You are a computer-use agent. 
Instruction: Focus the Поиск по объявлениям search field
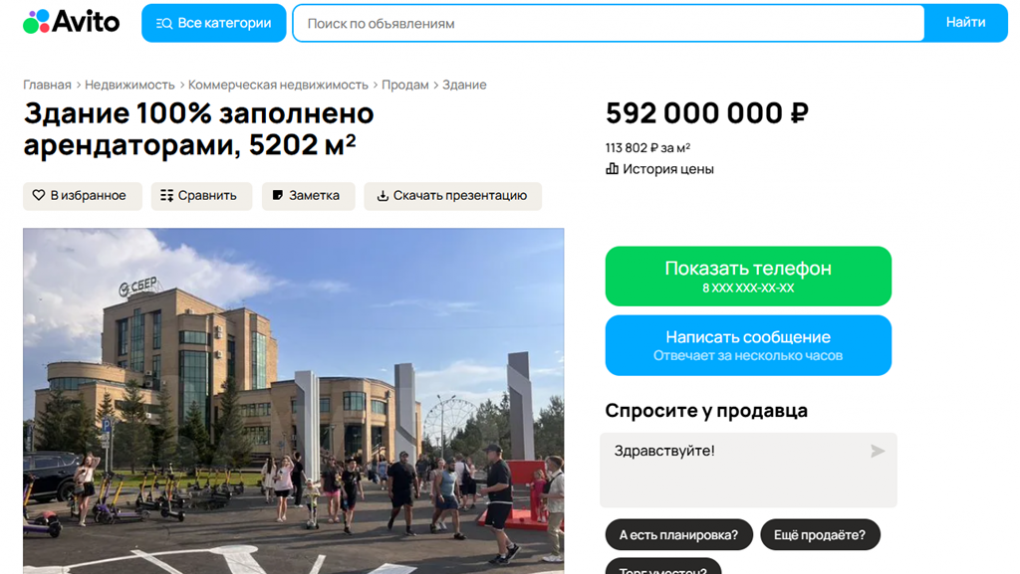point(608,23)
